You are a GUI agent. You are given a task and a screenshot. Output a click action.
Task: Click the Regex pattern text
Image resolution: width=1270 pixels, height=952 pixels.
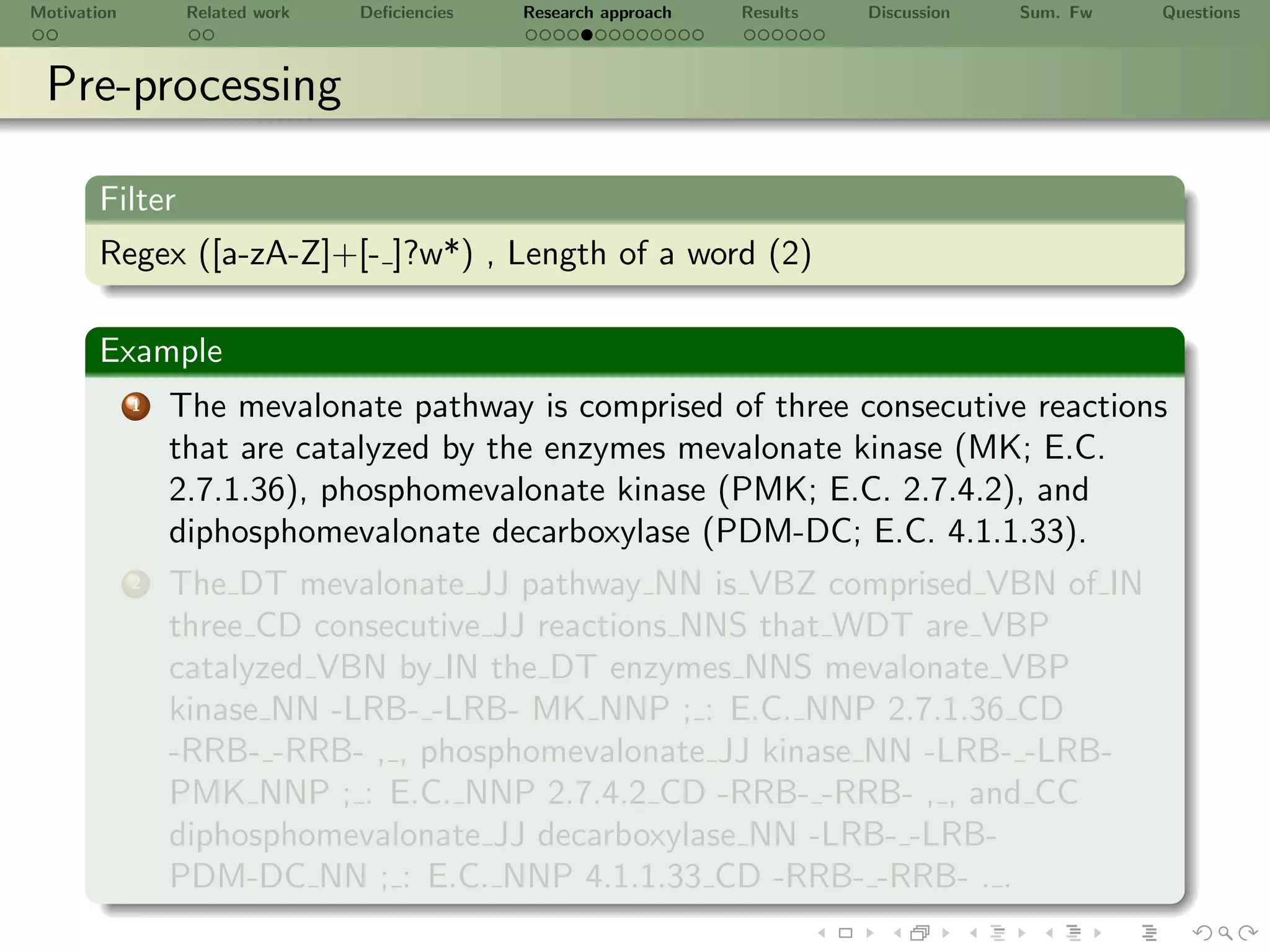click(286, 253)
